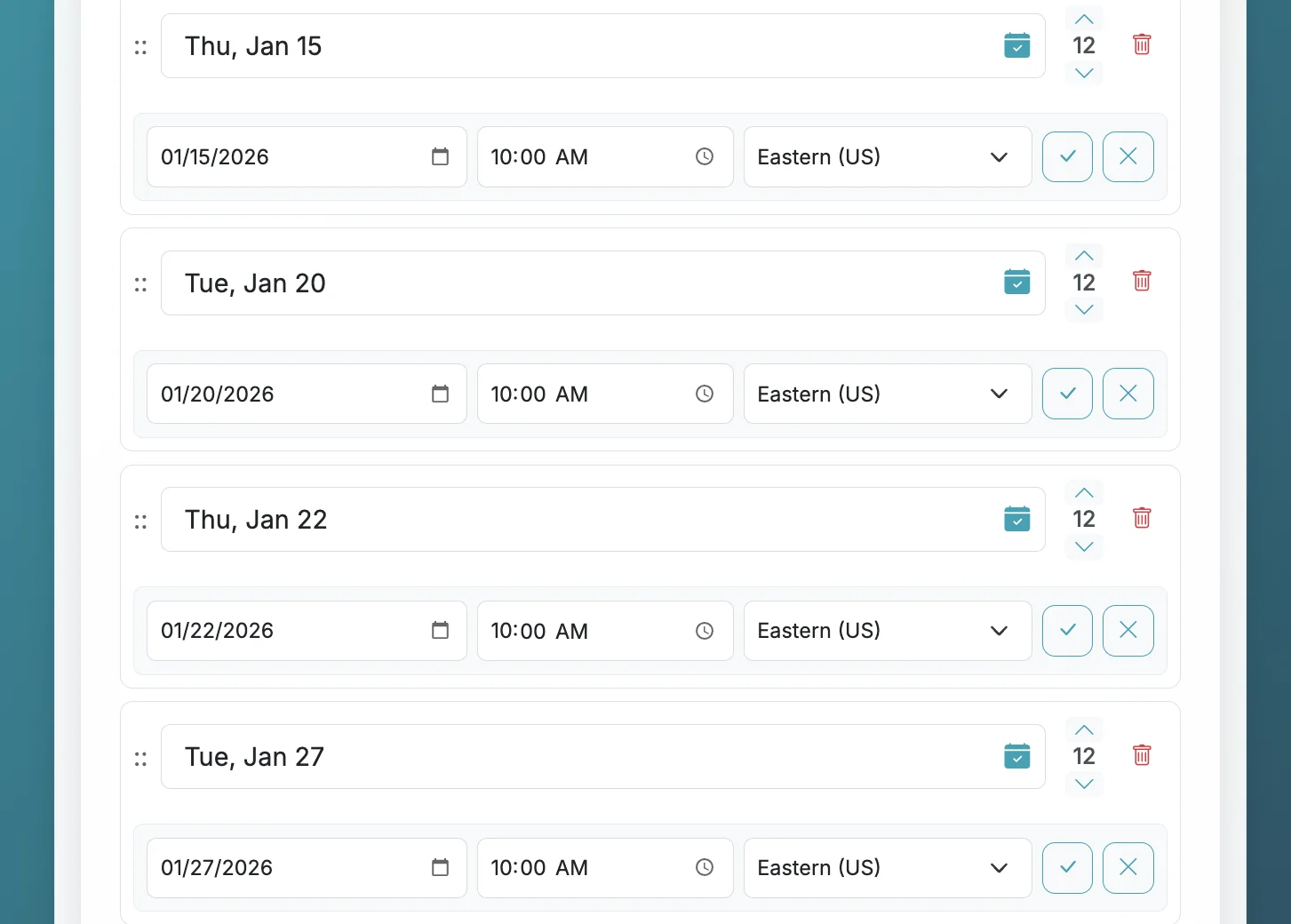Image resolution: width=1291 pixels, height=924 pixels.
Task: Click the clock icon beside Jan 22's time
Action: point(704,631)
